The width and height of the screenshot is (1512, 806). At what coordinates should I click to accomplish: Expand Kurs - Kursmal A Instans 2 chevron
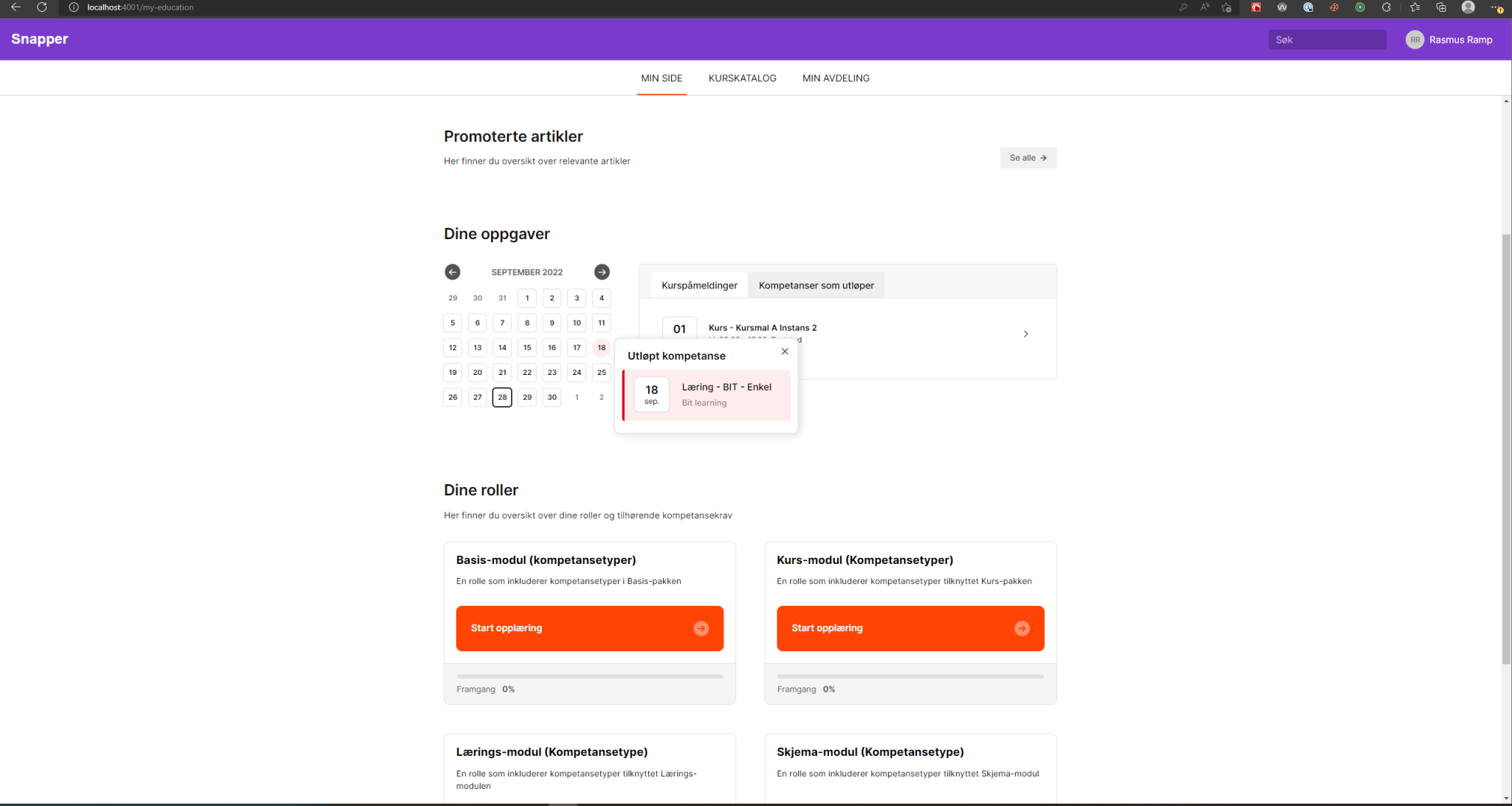click(1025, 334)
